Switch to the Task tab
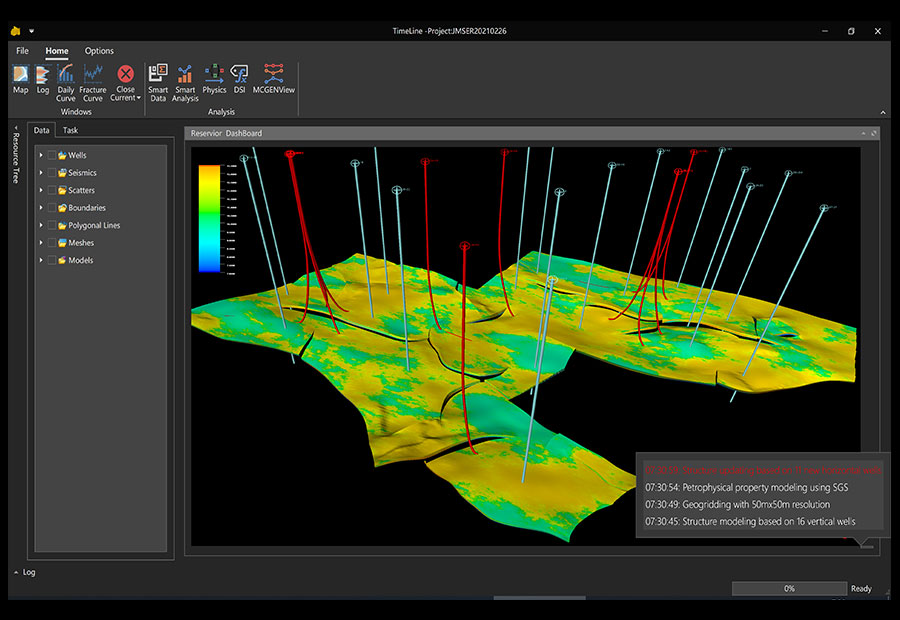The width and height of the screenshot is (900, 620). [x=70, y=130]
